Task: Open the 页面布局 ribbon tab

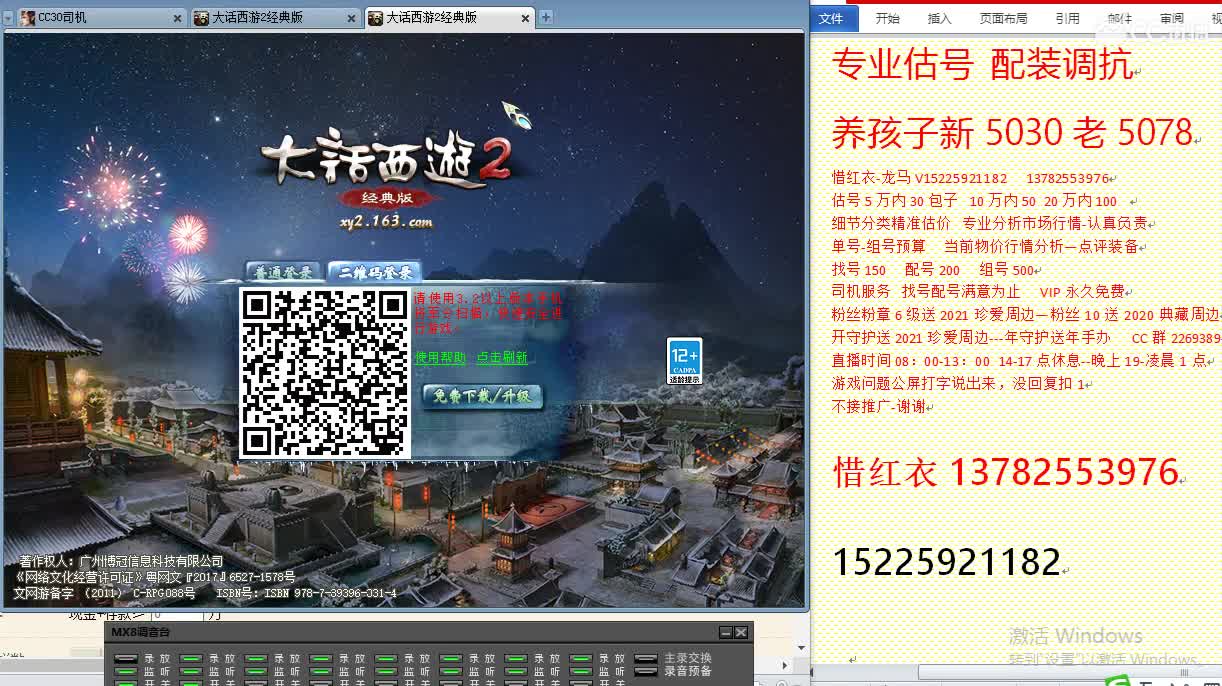Action: tap(1003, 18)
